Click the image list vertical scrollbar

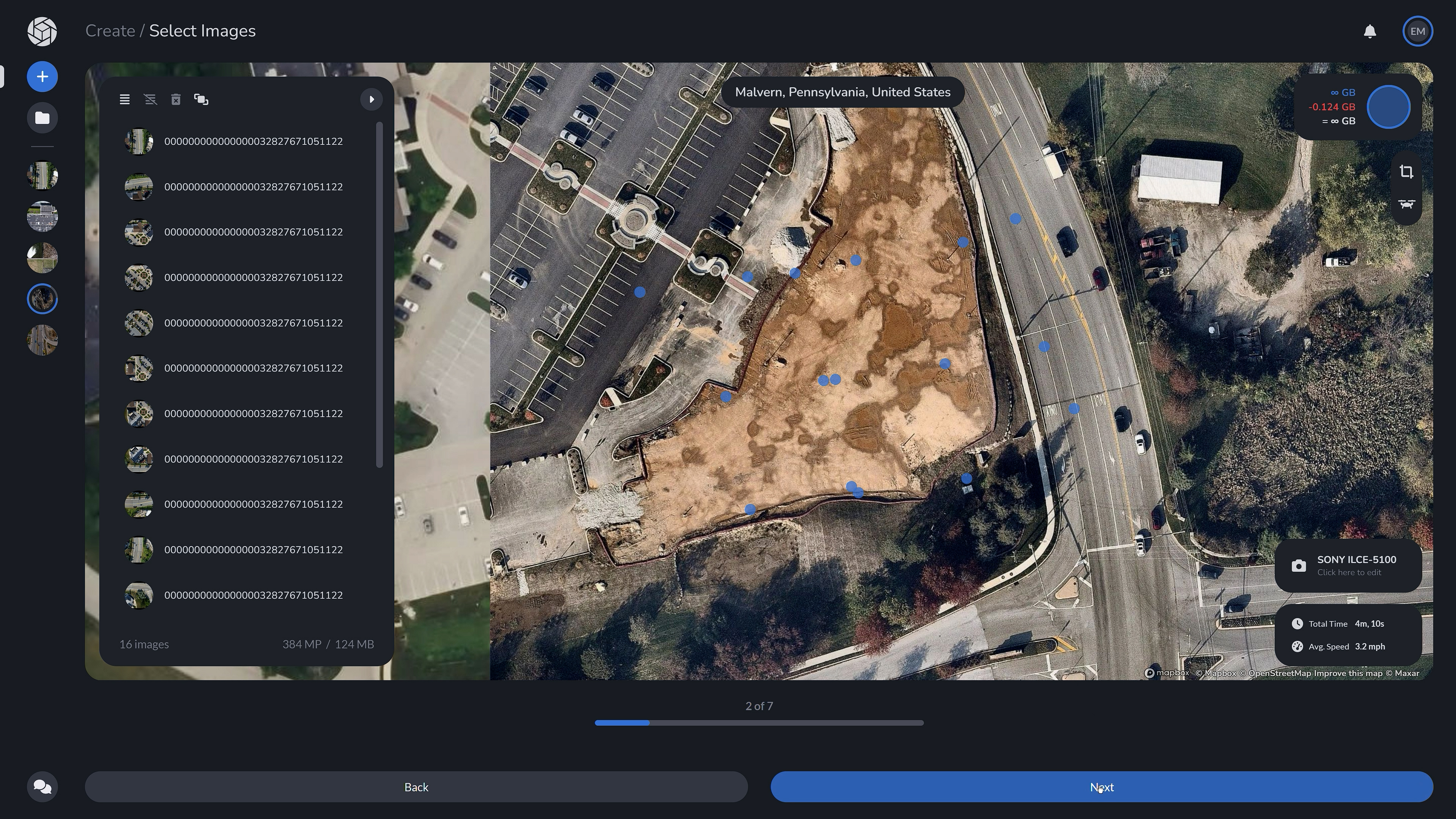click(x=379, y=294)
